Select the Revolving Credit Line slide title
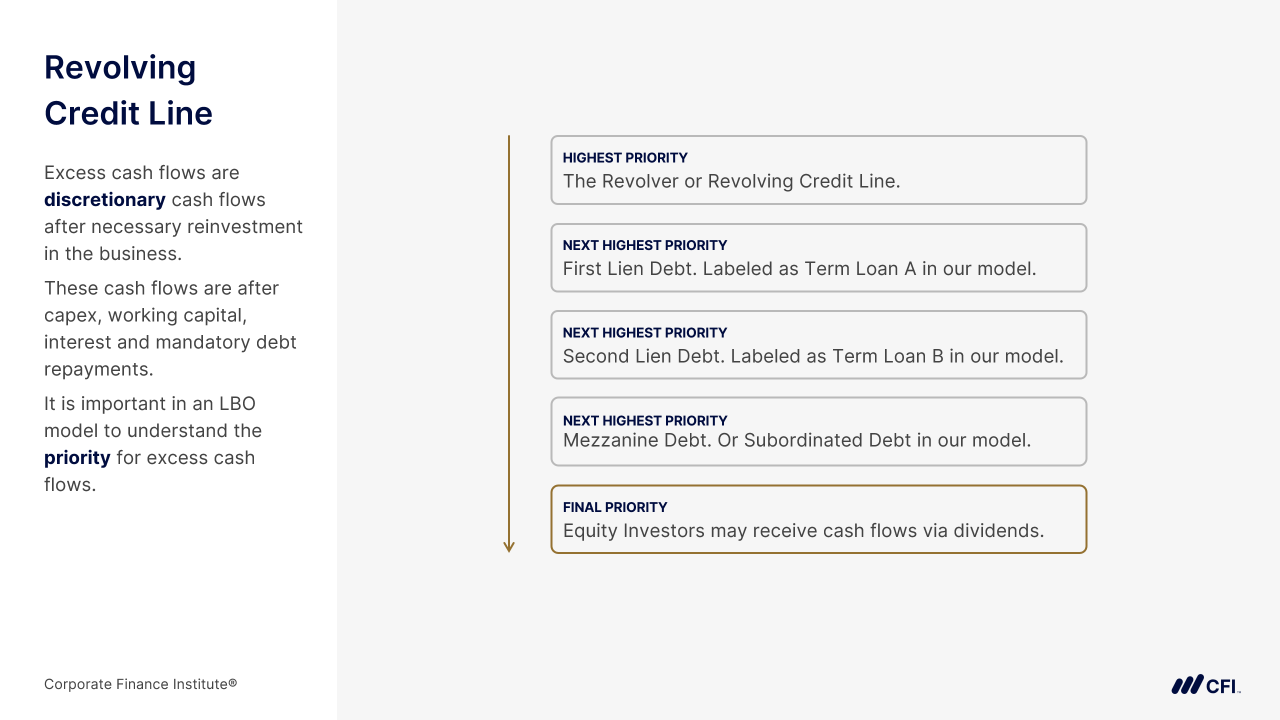1280x720 pixels. (128, 90)
